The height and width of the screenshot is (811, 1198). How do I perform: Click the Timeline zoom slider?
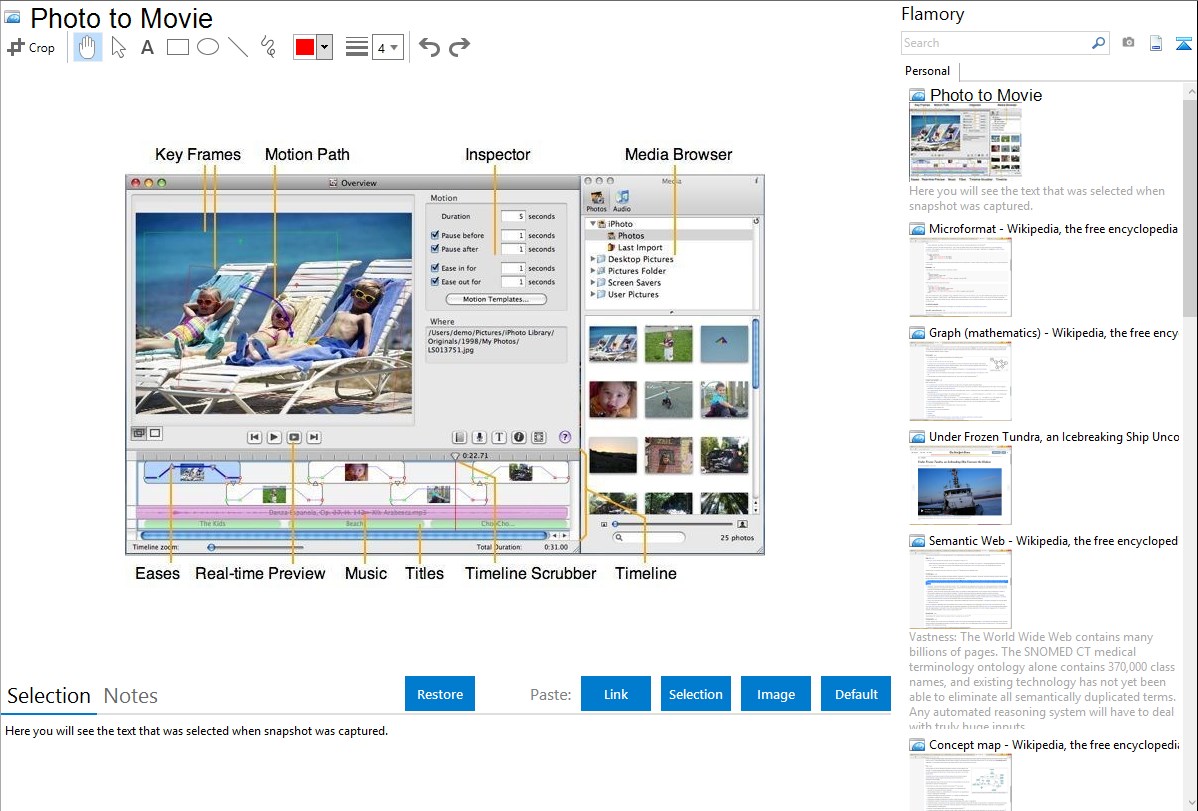(256, 547)
